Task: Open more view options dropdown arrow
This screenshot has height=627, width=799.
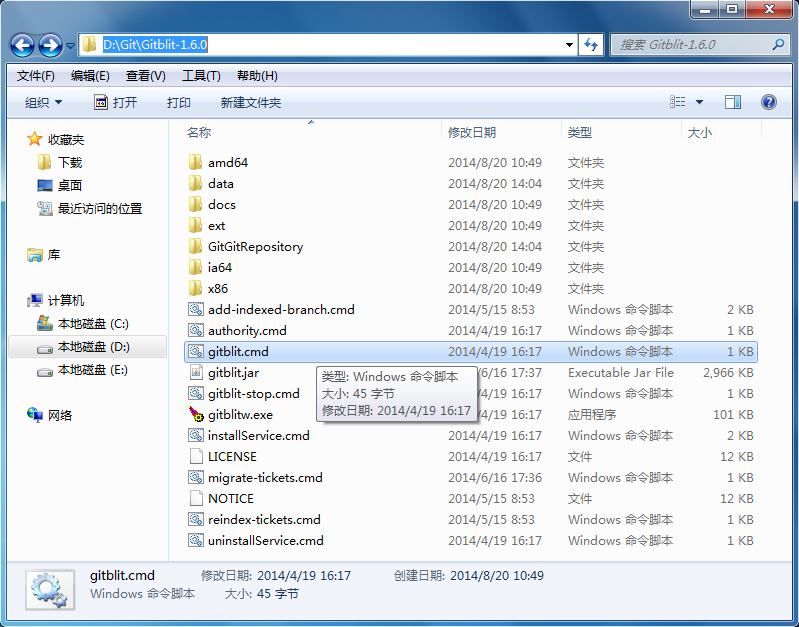Action: 700,102
